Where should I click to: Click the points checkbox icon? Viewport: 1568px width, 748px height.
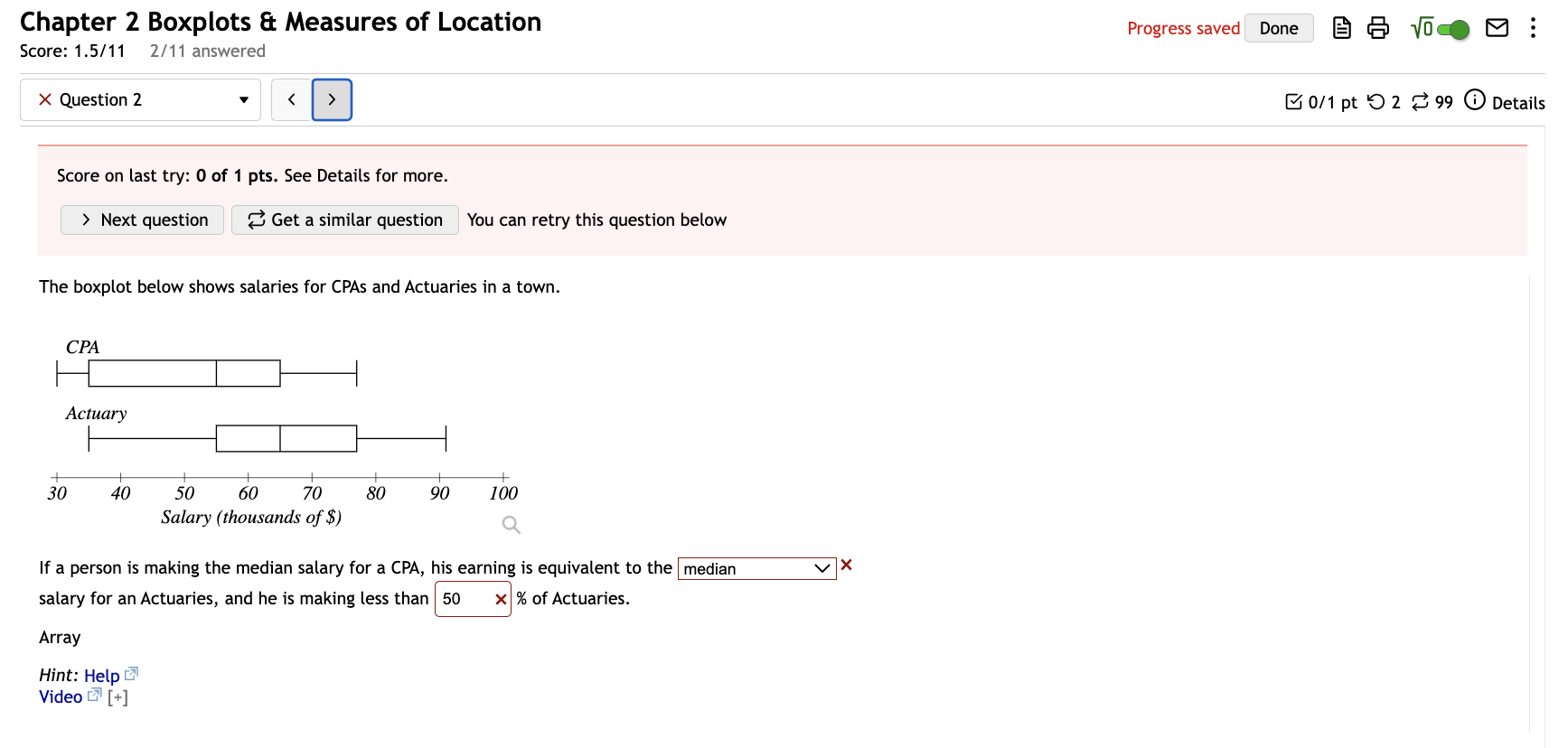[1294, 101]
